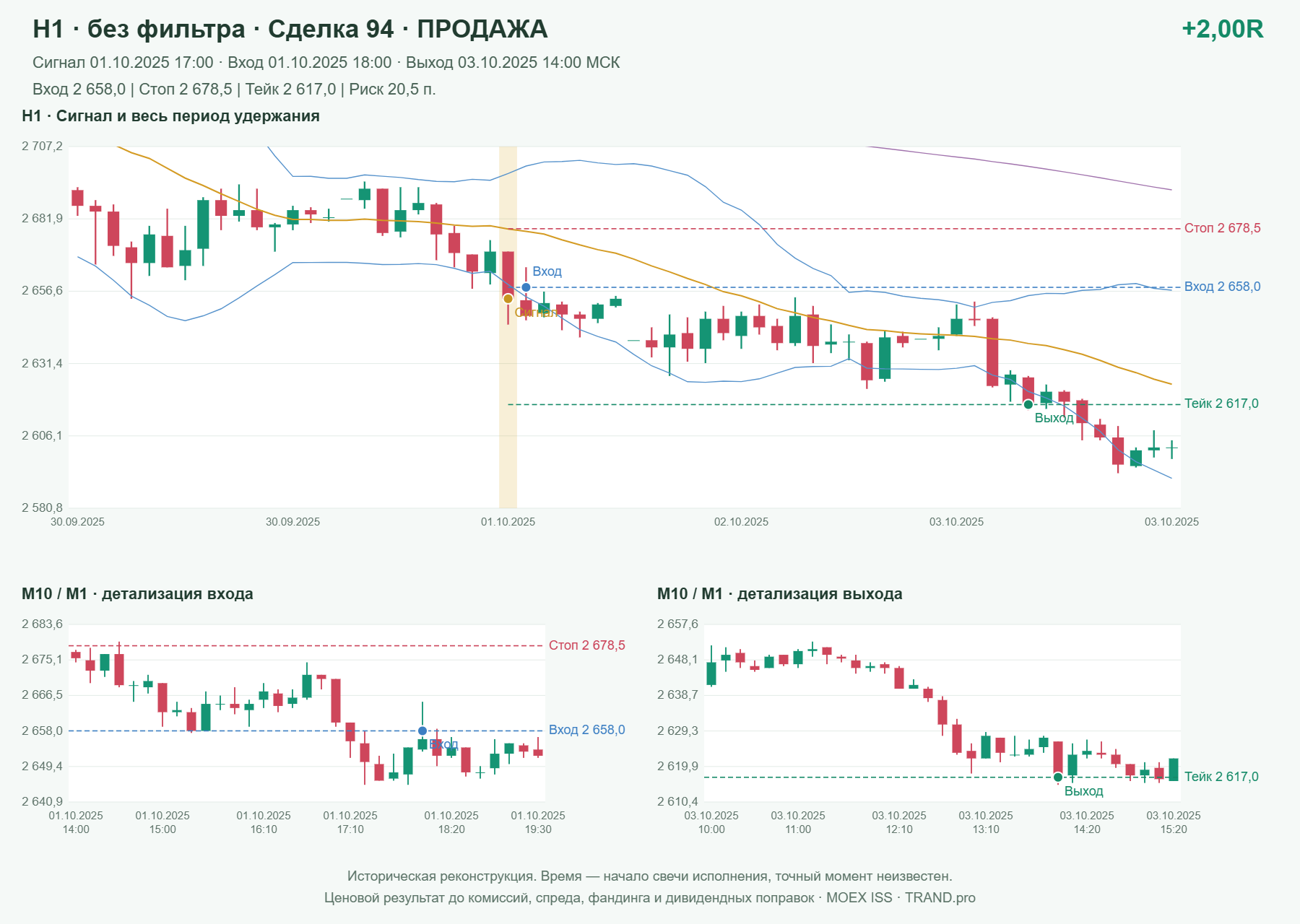Click the green exit dot in exit detail chart
Screen dimensions: 1300x924
tap(1058, 777)
